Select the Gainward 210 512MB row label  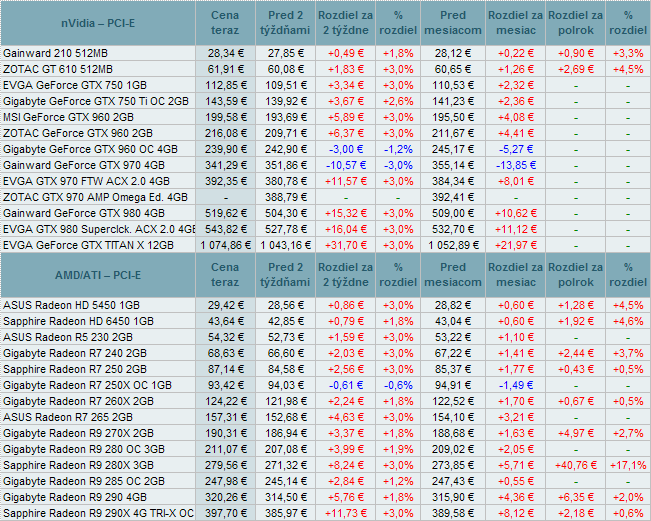pos(55,53)
